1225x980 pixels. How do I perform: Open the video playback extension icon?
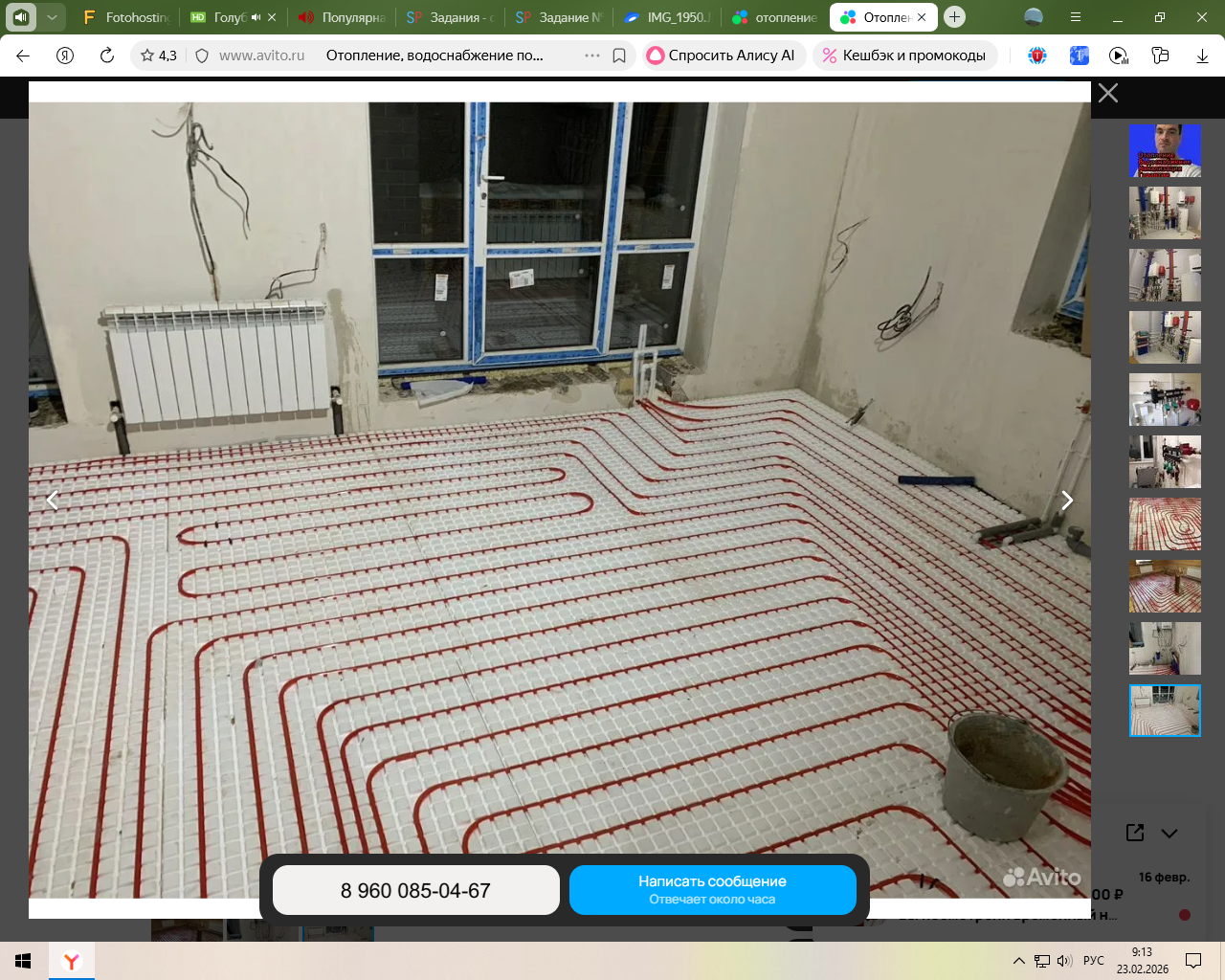1119,56
